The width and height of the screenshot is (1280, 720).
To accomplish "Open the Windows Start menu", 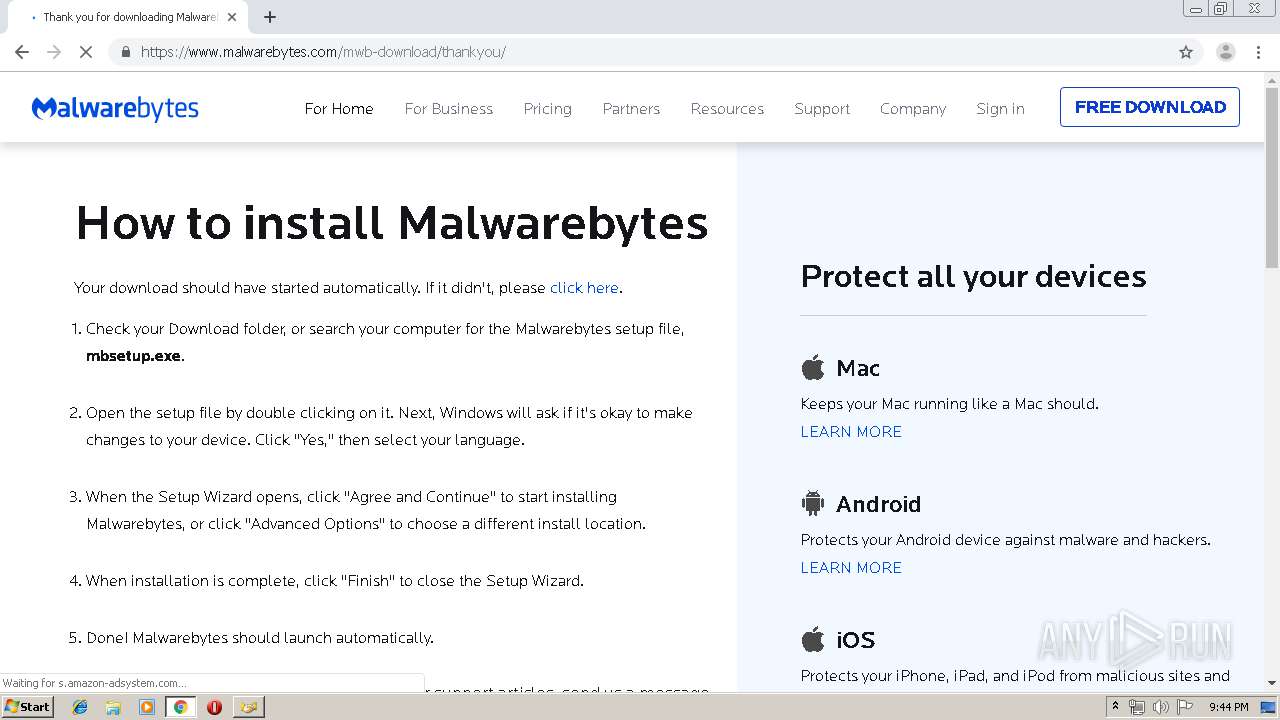I will point(28,707).
